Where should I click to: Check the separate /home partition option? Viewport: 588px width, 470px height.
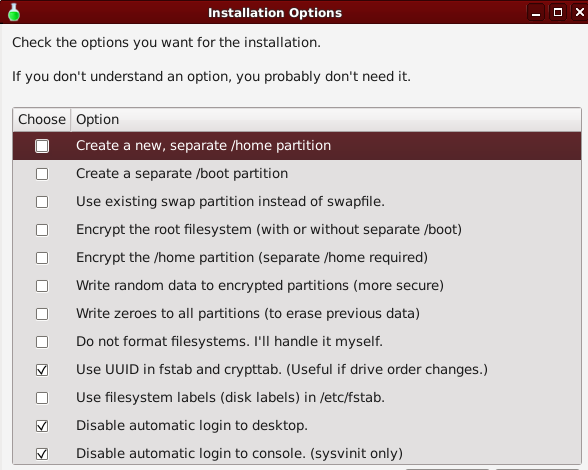coord(42,146)
